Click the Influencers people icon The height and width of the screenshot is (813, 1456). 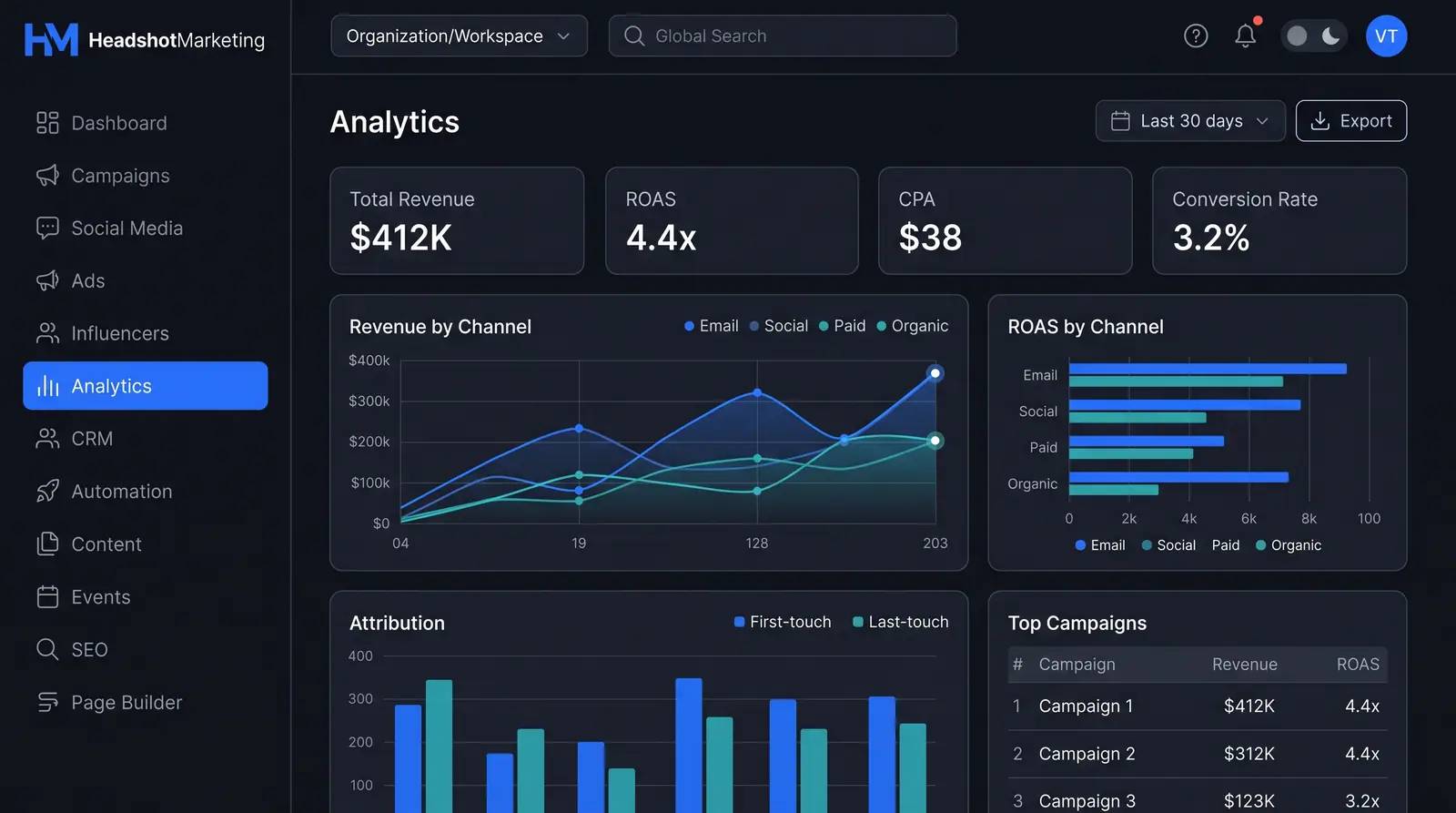(x=47, y=333)
